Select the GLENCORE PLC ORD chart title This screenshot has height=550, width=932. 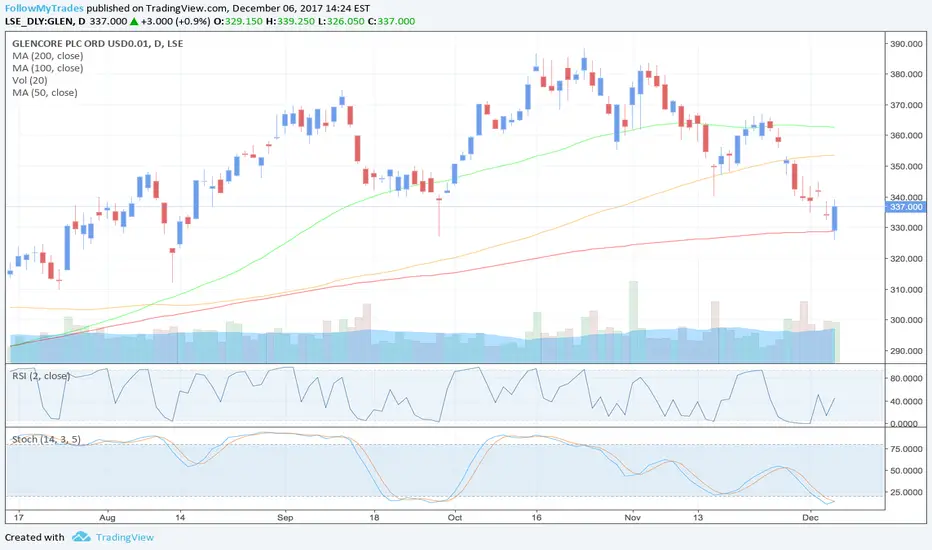(97, 43)
